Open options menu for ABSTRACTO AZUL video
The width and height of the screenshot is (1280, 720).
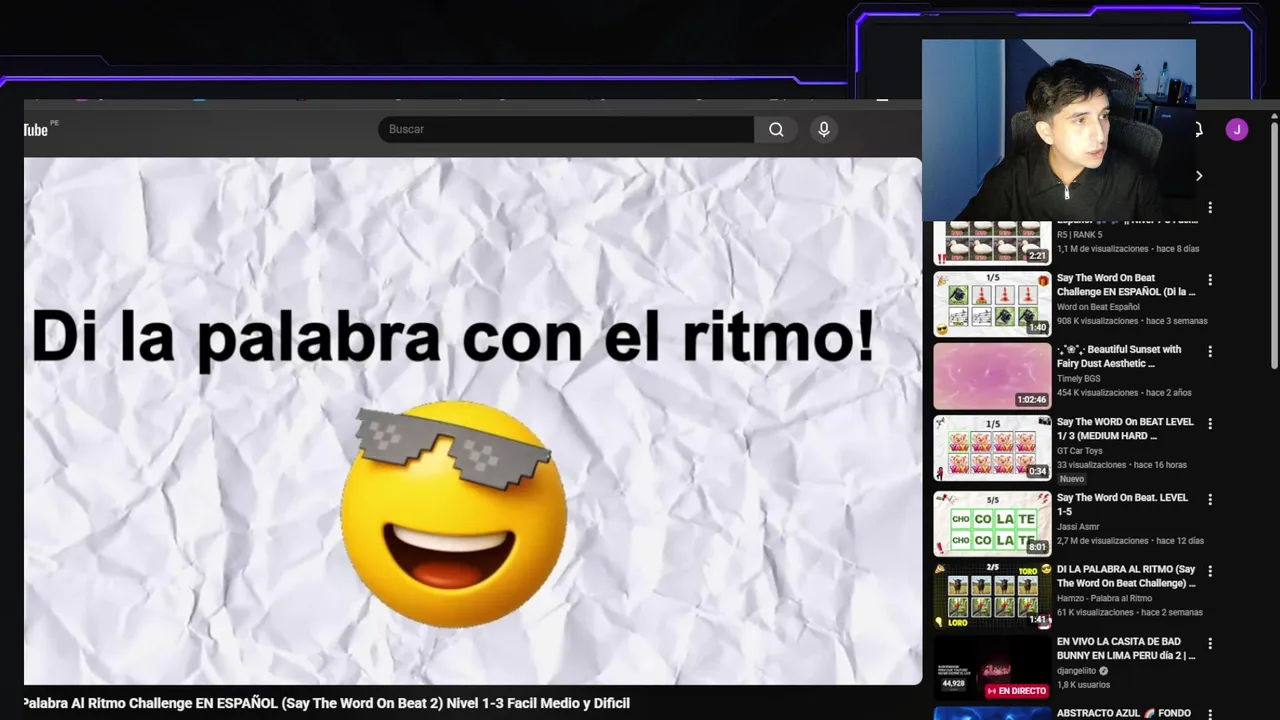(x=1210, y=712)
